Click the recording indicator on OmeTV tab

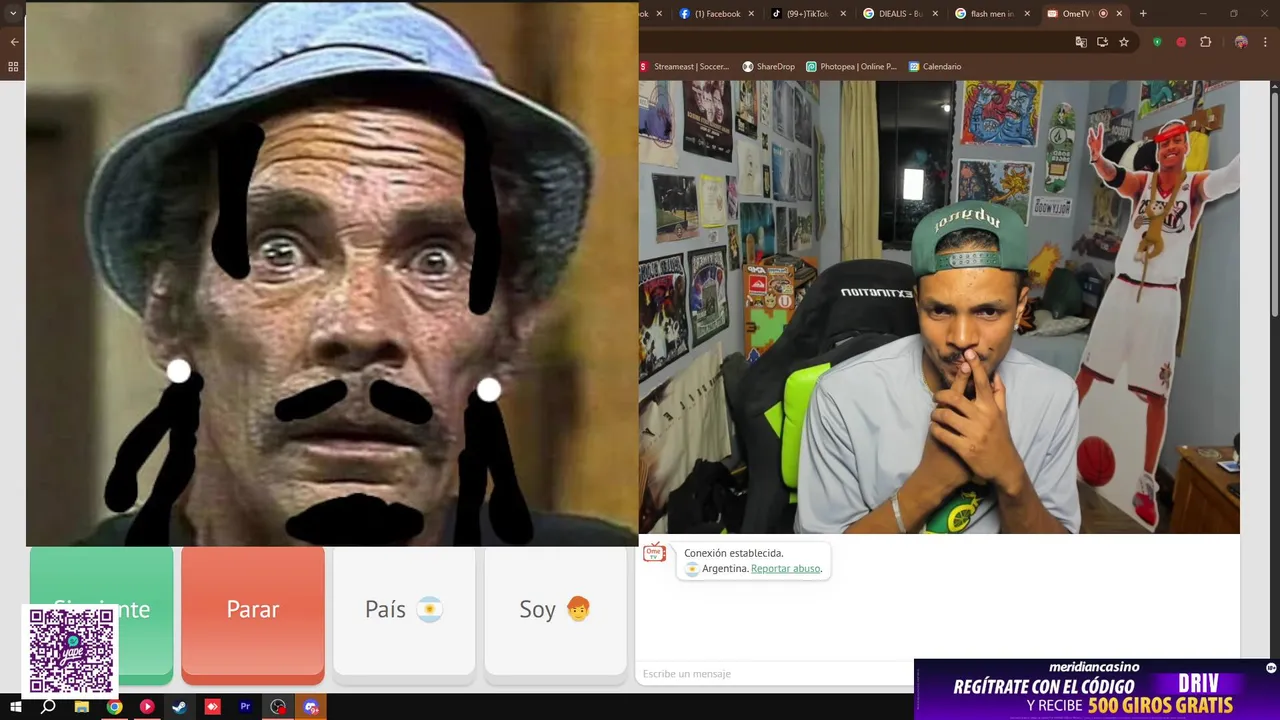pos(1103,14)
